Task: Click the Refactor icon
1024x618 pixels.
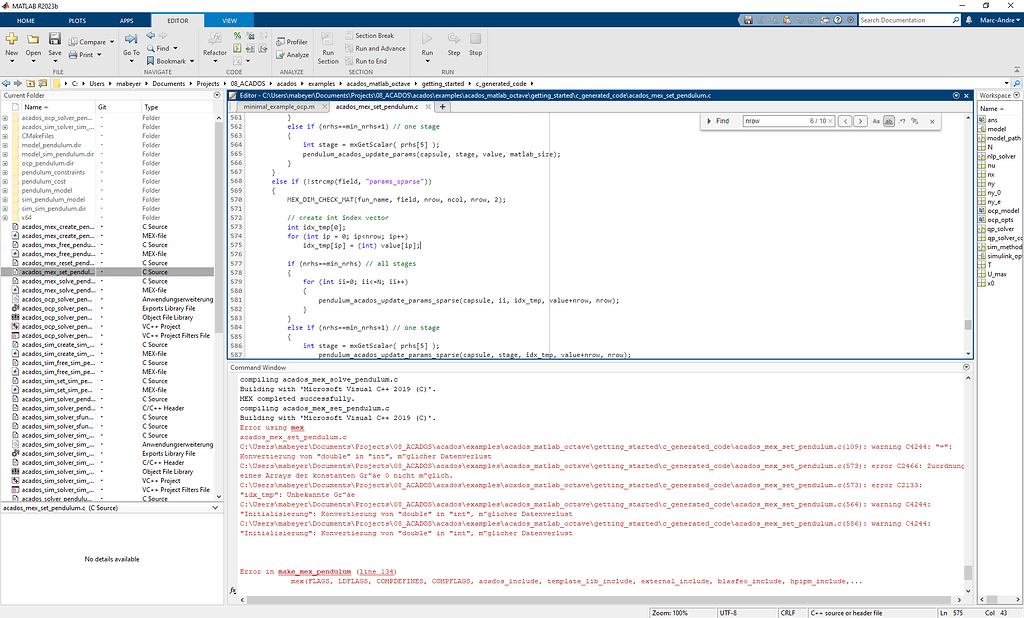Action: tap(214, 39)
